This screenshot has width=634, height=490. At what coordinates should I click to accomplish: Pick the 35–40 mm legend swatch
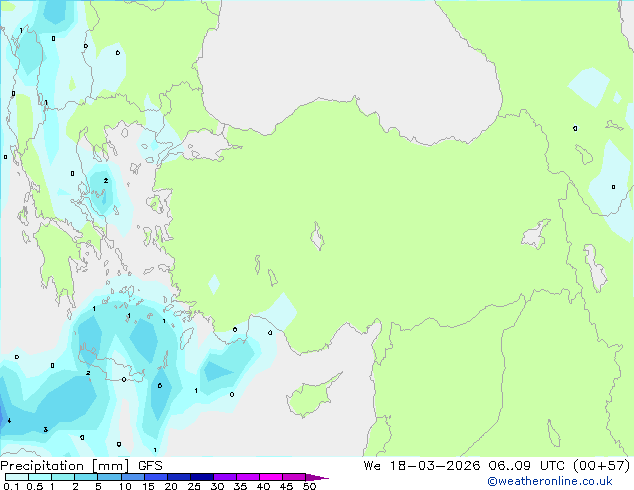pyautogui.click(x=248, y=477)
